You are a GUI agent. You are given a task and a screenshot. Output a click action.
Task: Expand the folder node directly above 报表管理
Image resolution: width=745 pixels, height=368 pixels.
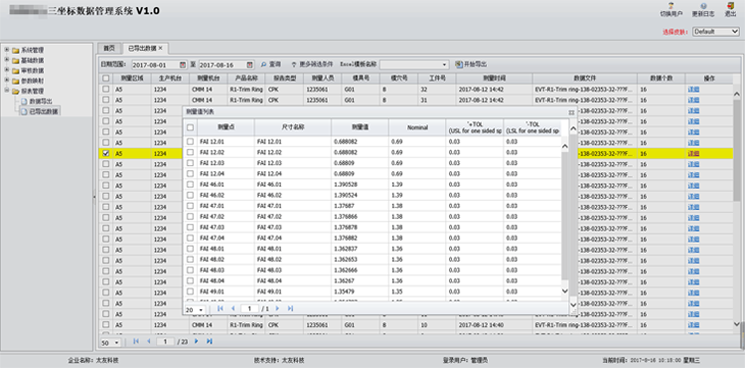7,80
